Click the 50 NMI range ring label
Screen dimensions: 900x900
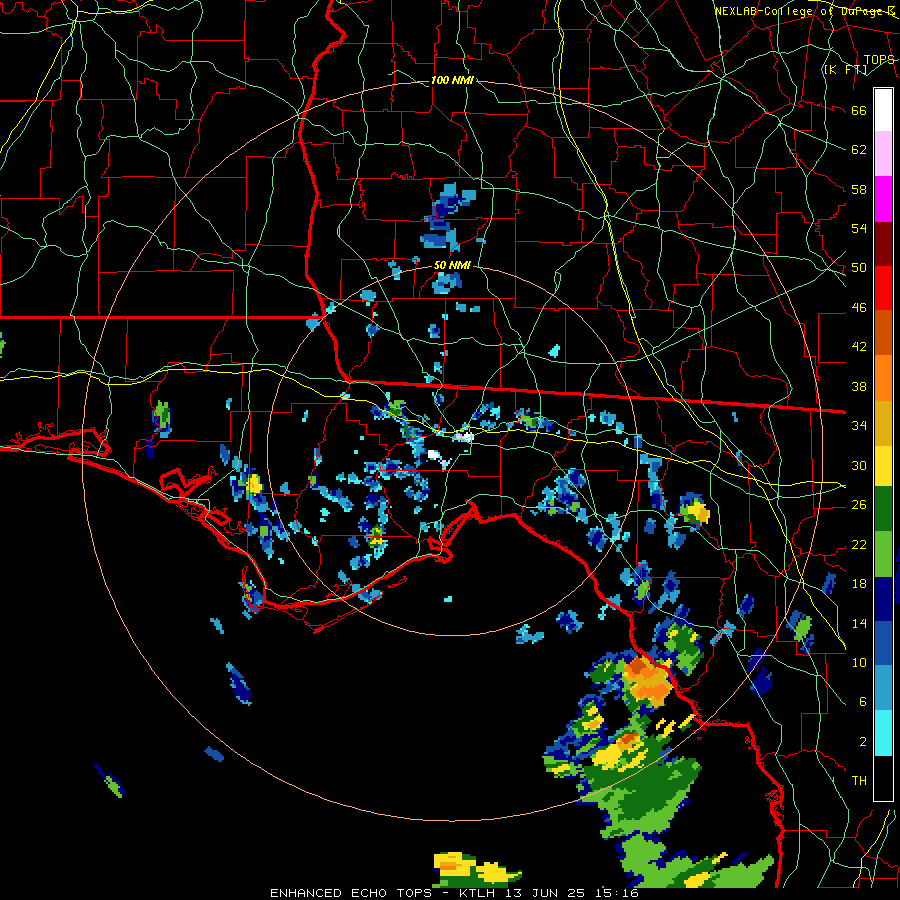pos(452,265)
